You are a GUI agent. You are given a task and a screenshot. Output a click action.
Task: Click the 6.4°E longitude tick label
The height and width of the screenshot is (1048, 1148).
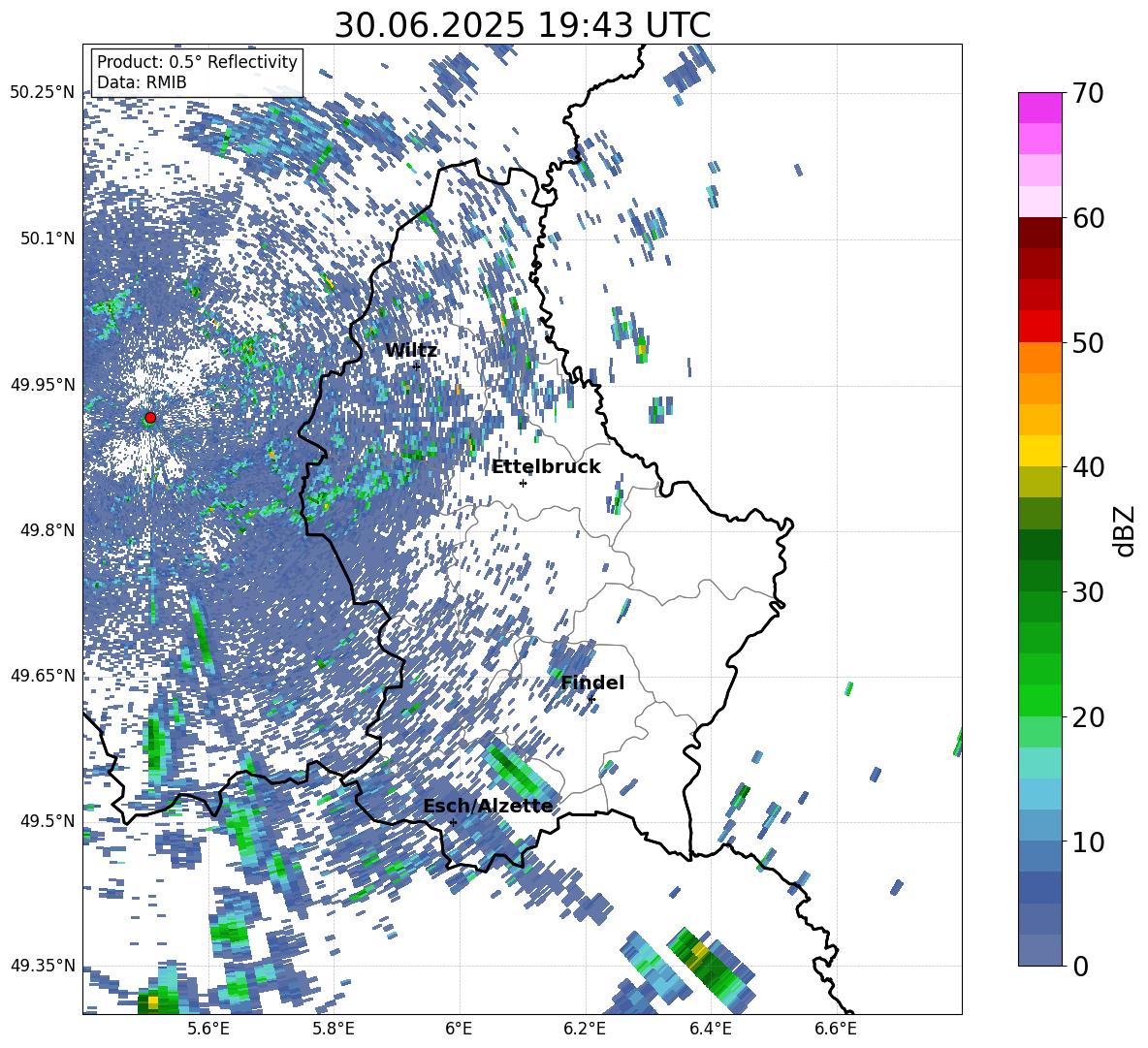[x=711, y=1029]
